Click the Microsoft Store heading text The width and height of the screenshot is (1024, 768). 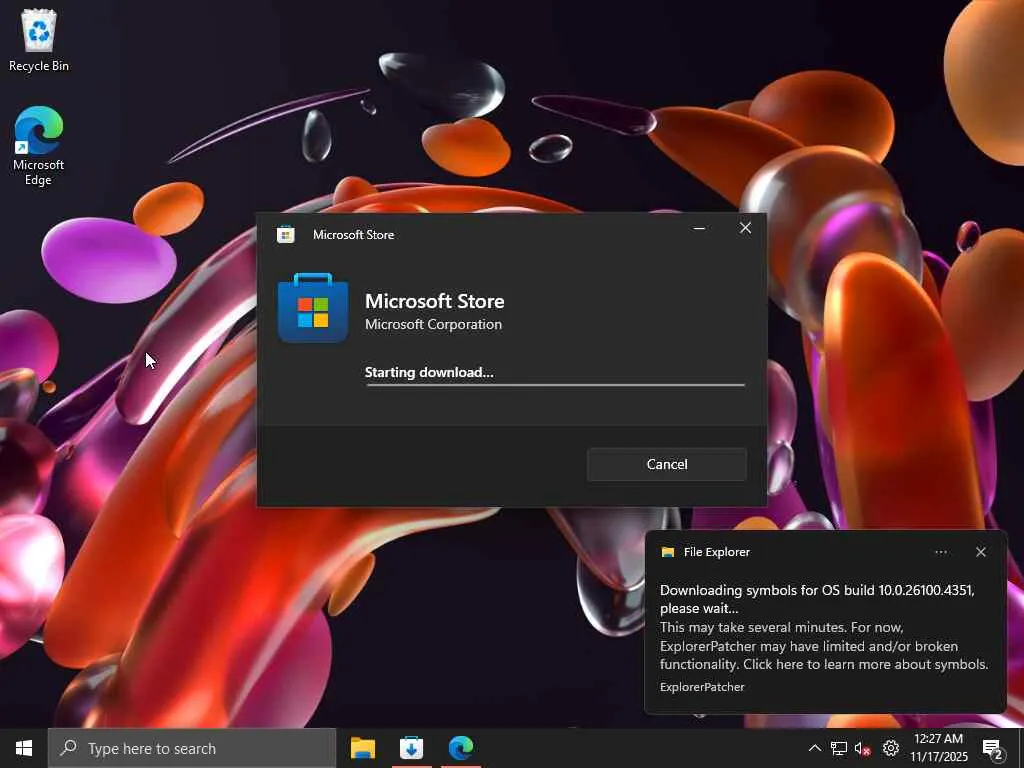434,301
